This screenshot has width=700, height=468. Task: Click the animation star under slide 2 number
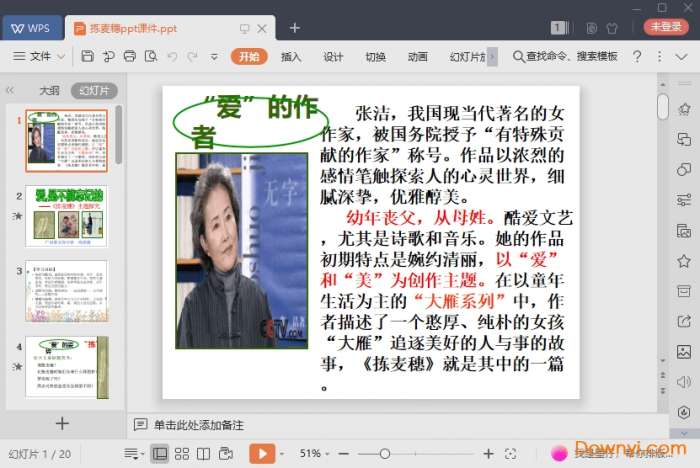18,216
